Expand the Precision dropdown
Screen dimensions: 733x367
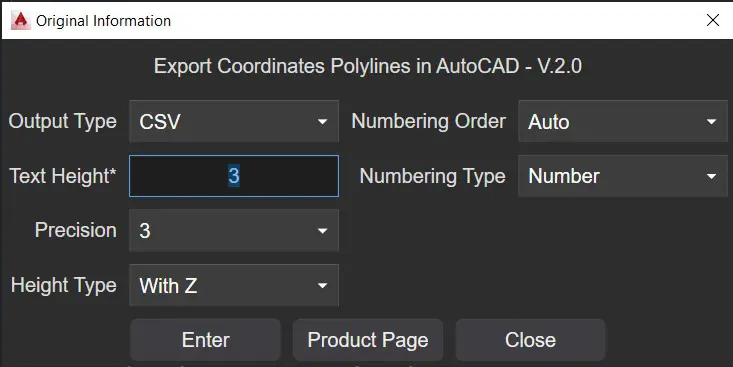(234, 230)
